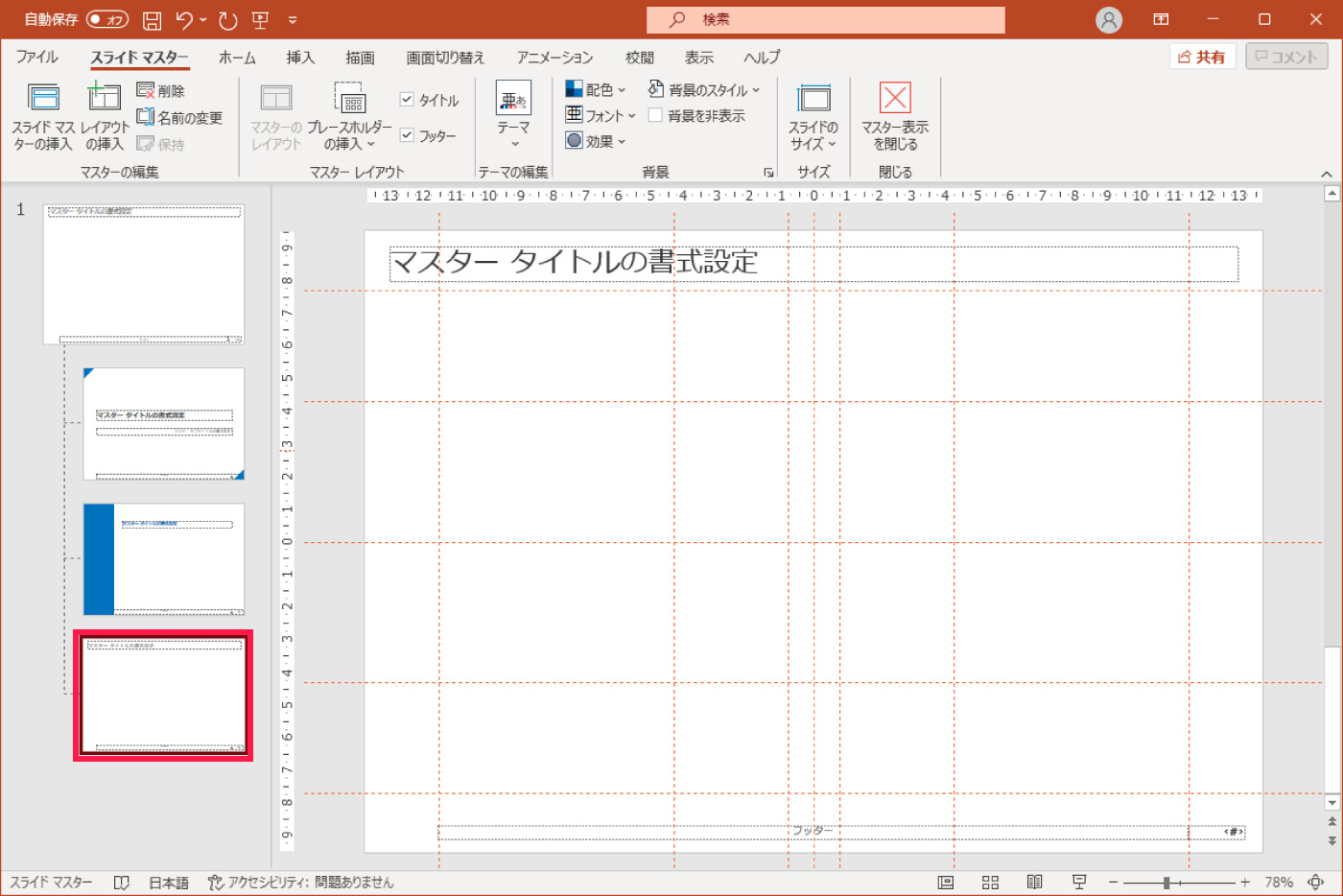Click the master title placeholder text
1343x896 pixels.
point(576,262)
